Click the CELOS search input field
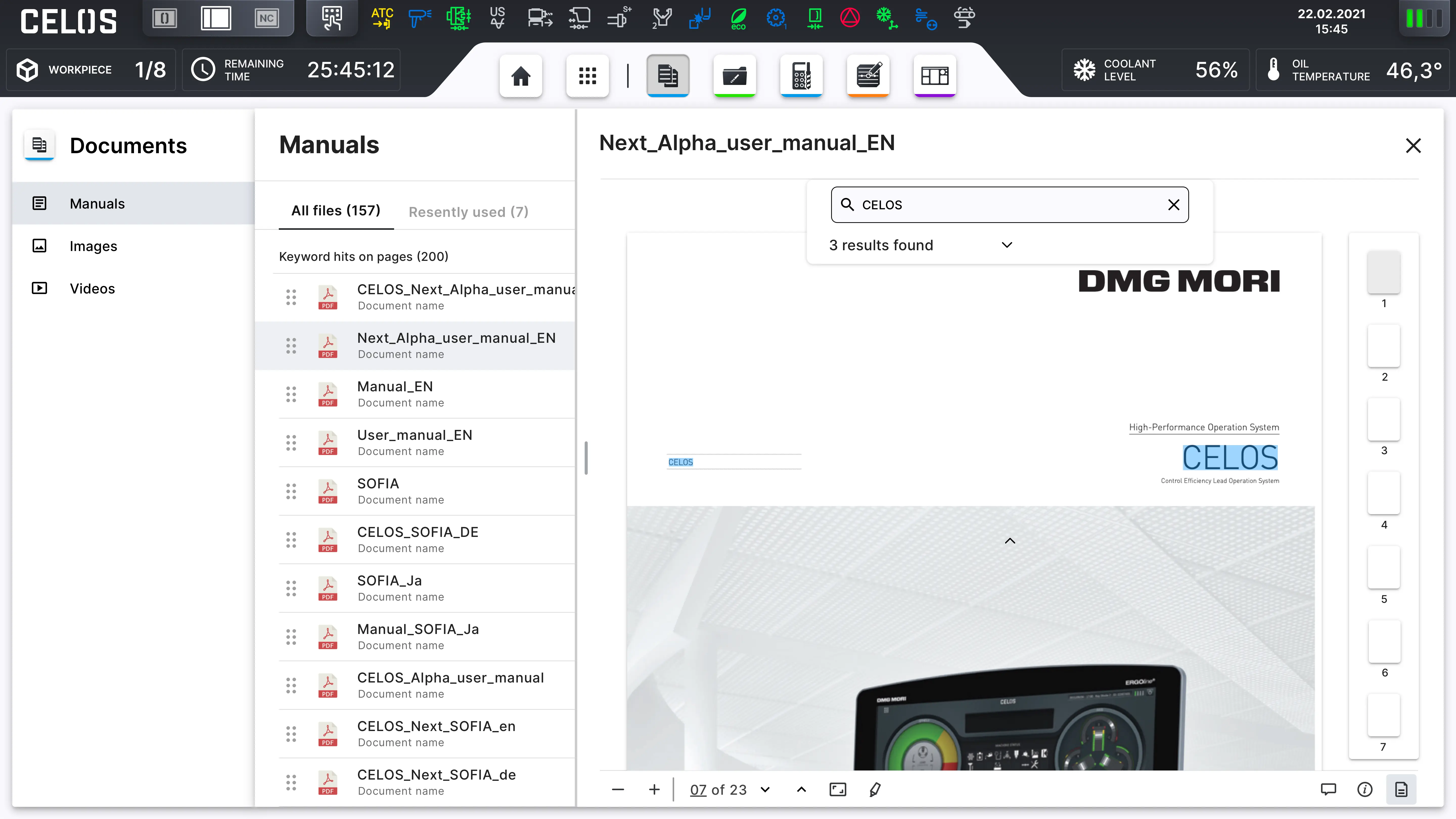 coord(1010,204)
